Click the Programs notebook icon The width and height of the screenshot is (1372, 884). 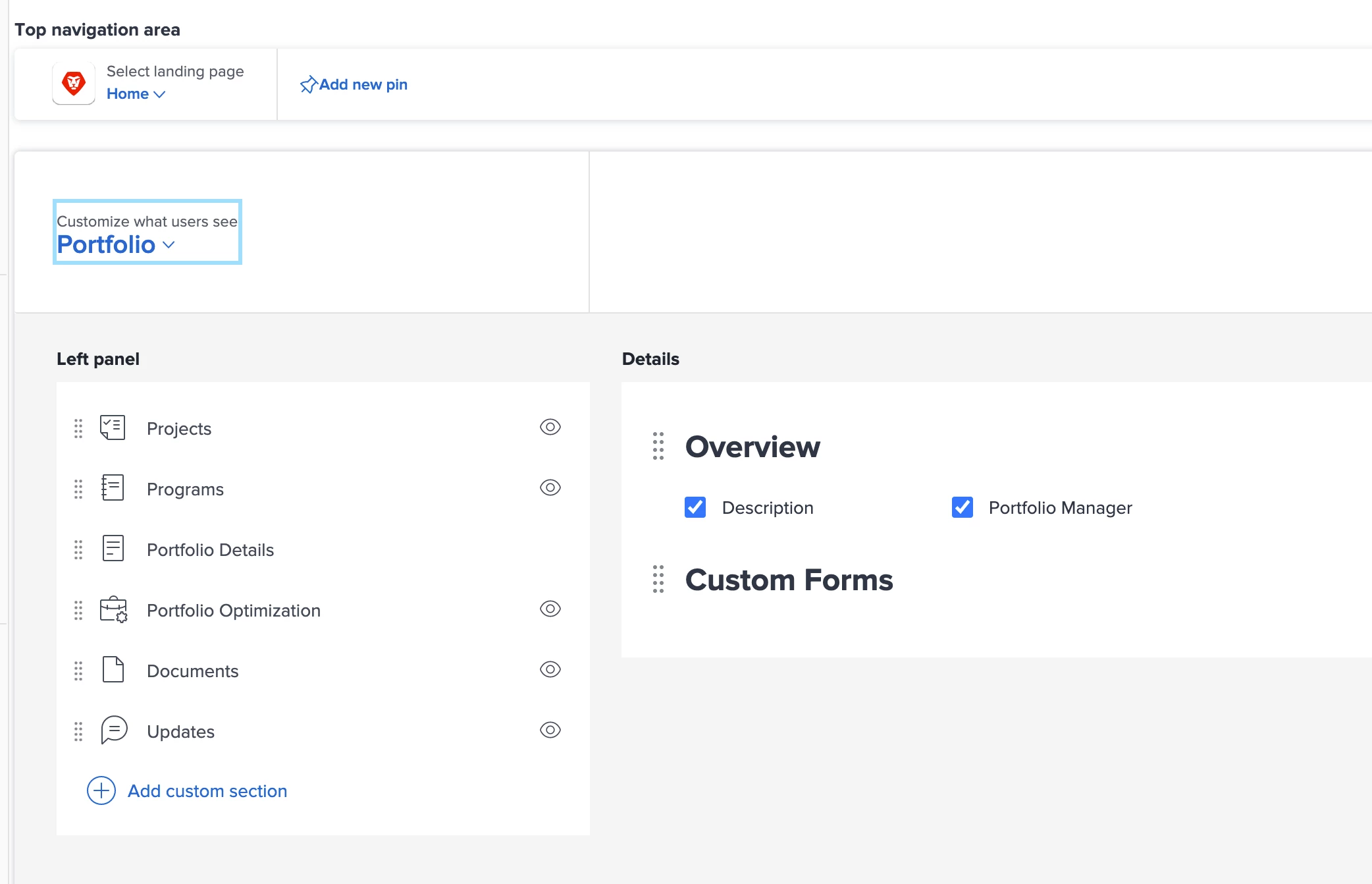point(113,488)
